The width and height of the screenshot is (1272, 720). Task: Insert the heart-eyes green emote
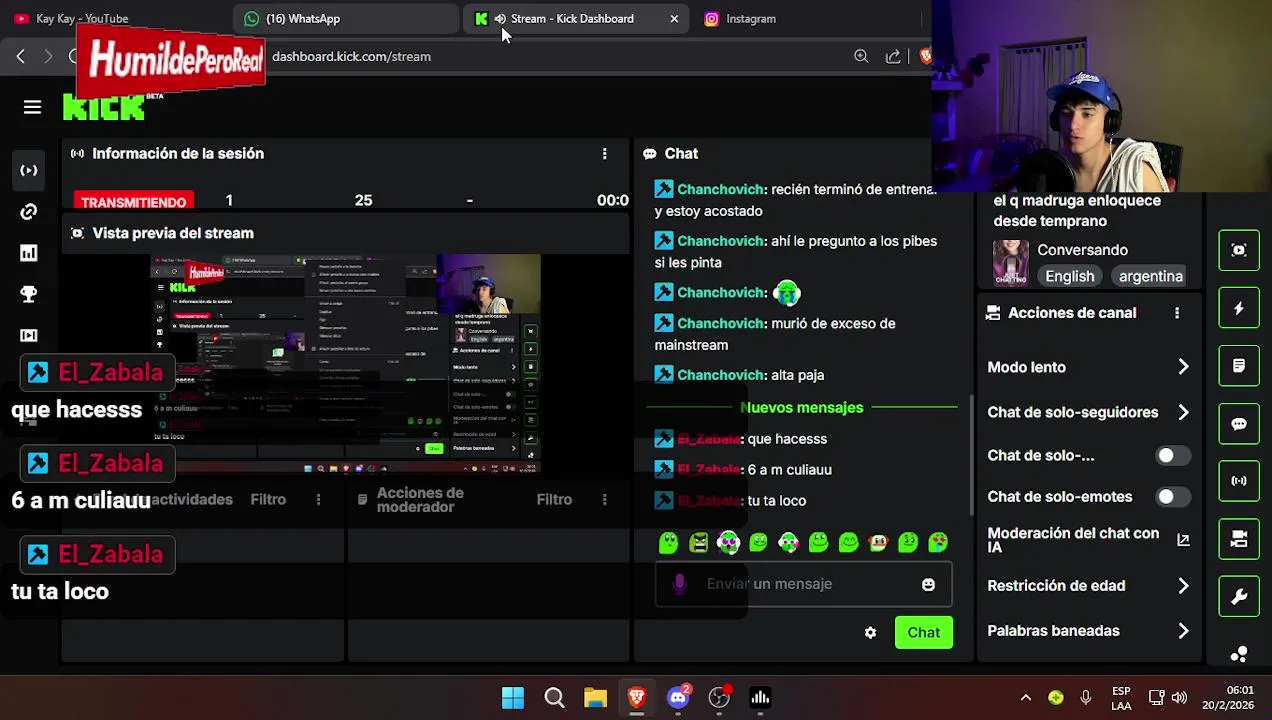[938, 542]
